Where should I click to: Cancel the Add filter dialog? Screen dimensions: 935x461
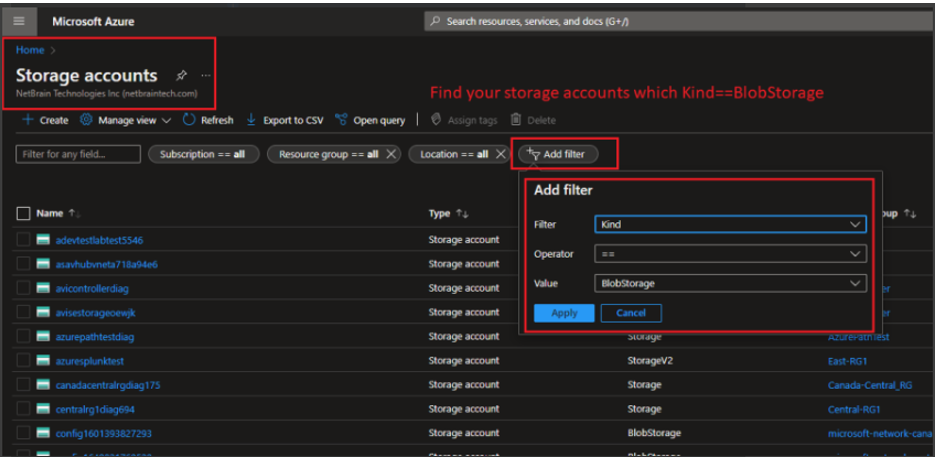(630, 313)
